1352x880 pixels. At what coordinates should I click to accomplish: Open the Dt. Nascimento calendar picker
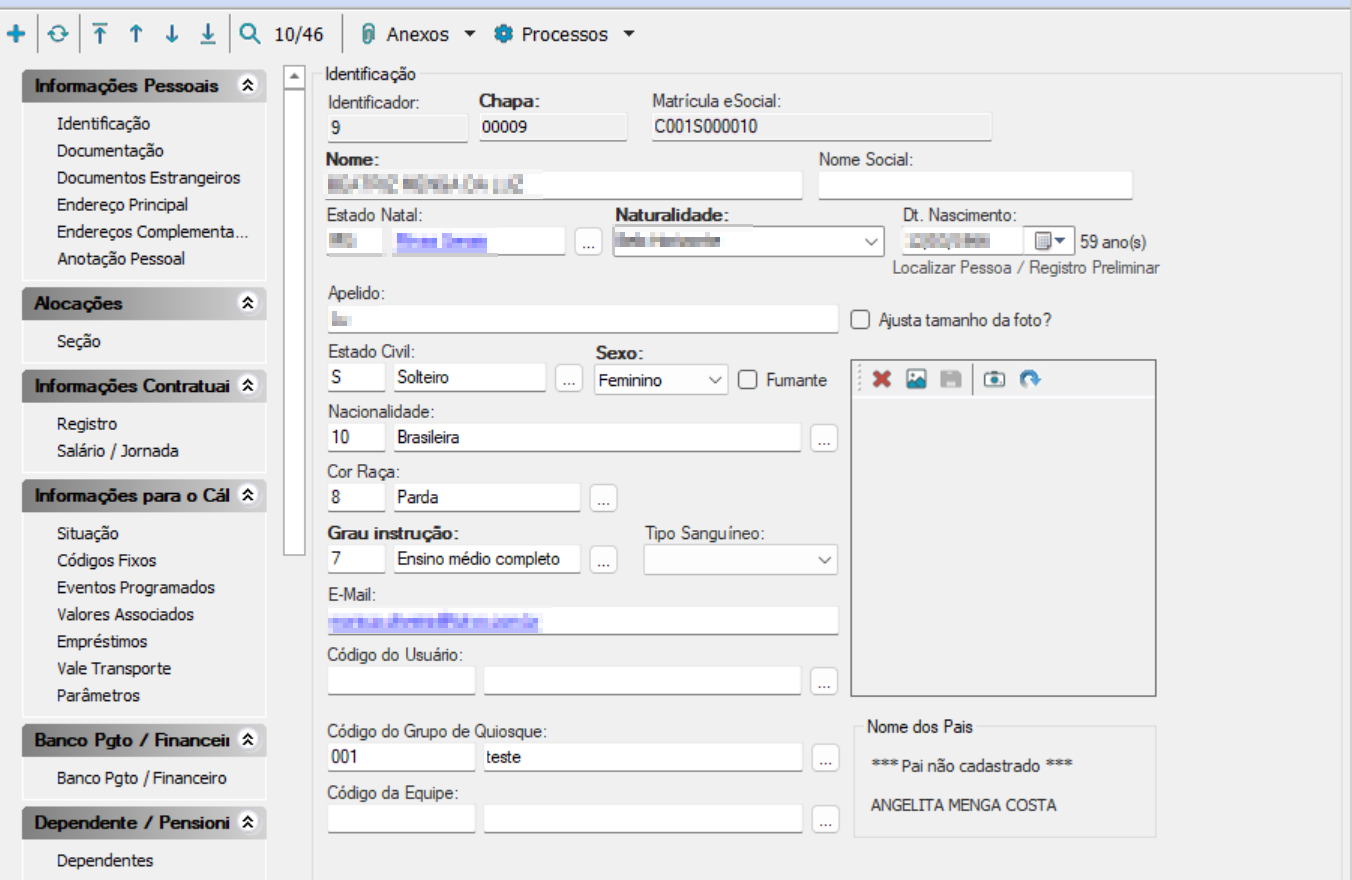(x=1048, y=241)
